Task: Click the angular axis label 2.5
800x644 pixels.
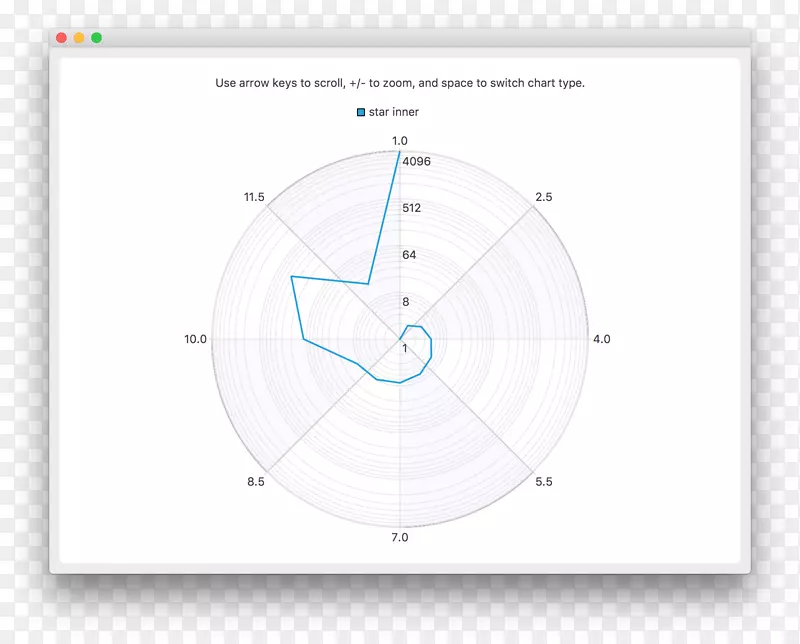Action: 543,198
